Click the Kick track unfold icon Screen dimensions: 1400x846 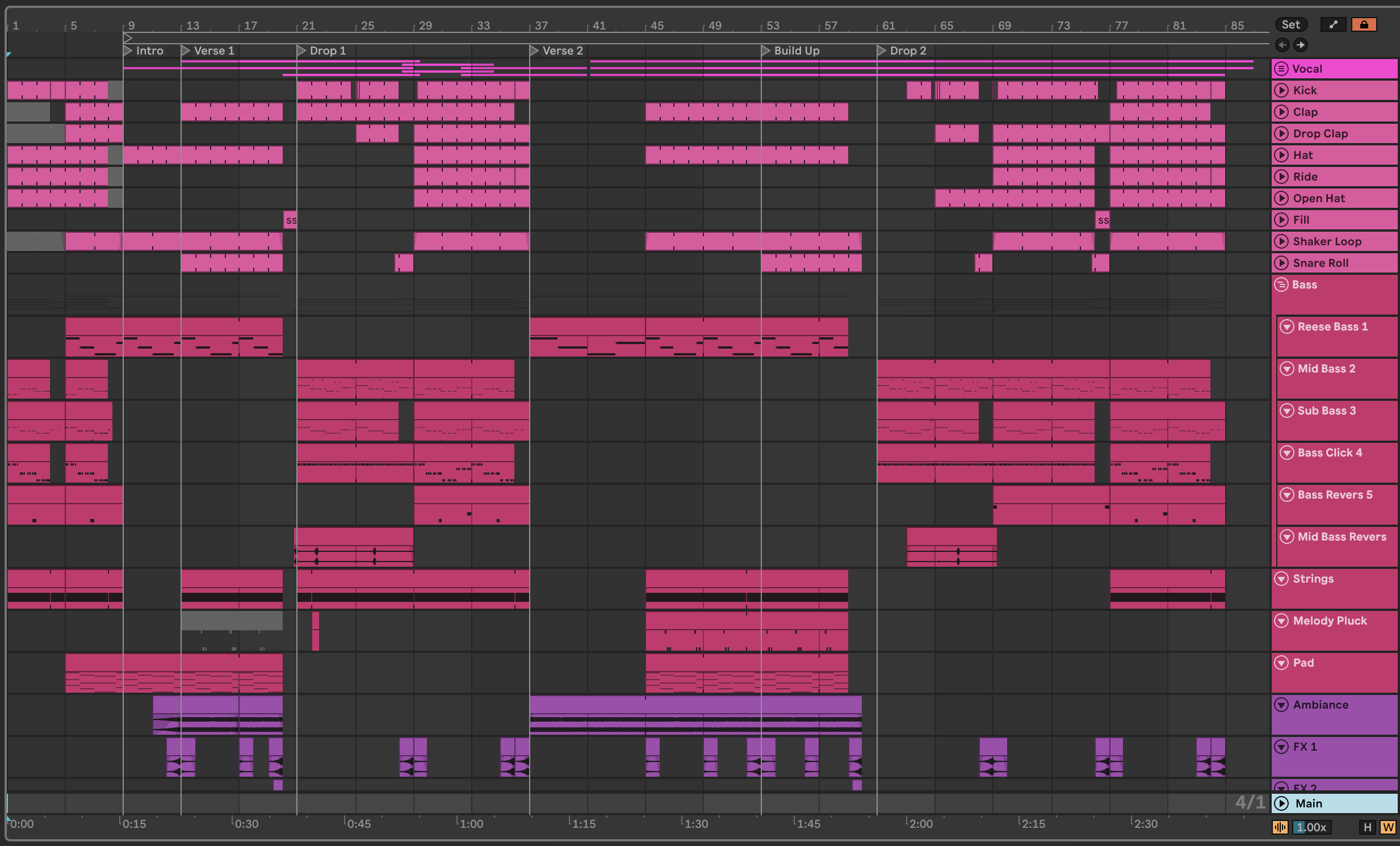(1281, 90)
